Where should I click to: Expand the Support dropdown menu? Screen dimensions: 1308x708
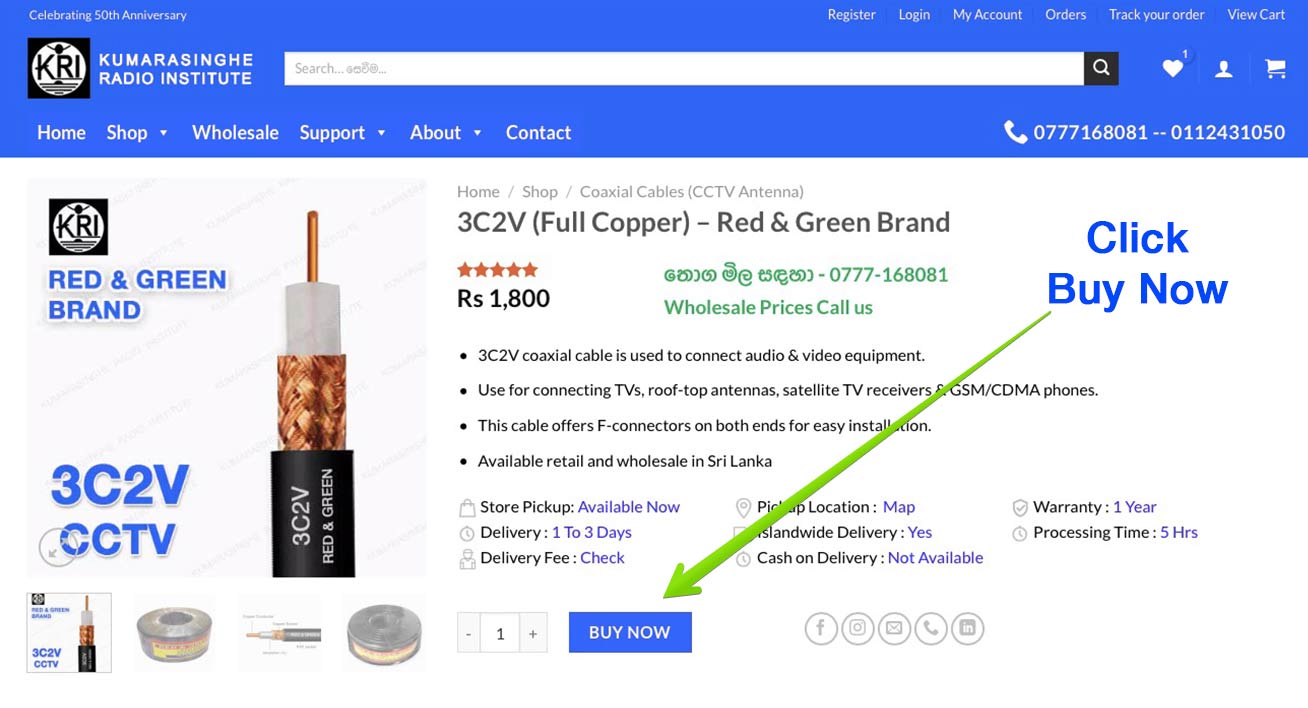point(343,132)
